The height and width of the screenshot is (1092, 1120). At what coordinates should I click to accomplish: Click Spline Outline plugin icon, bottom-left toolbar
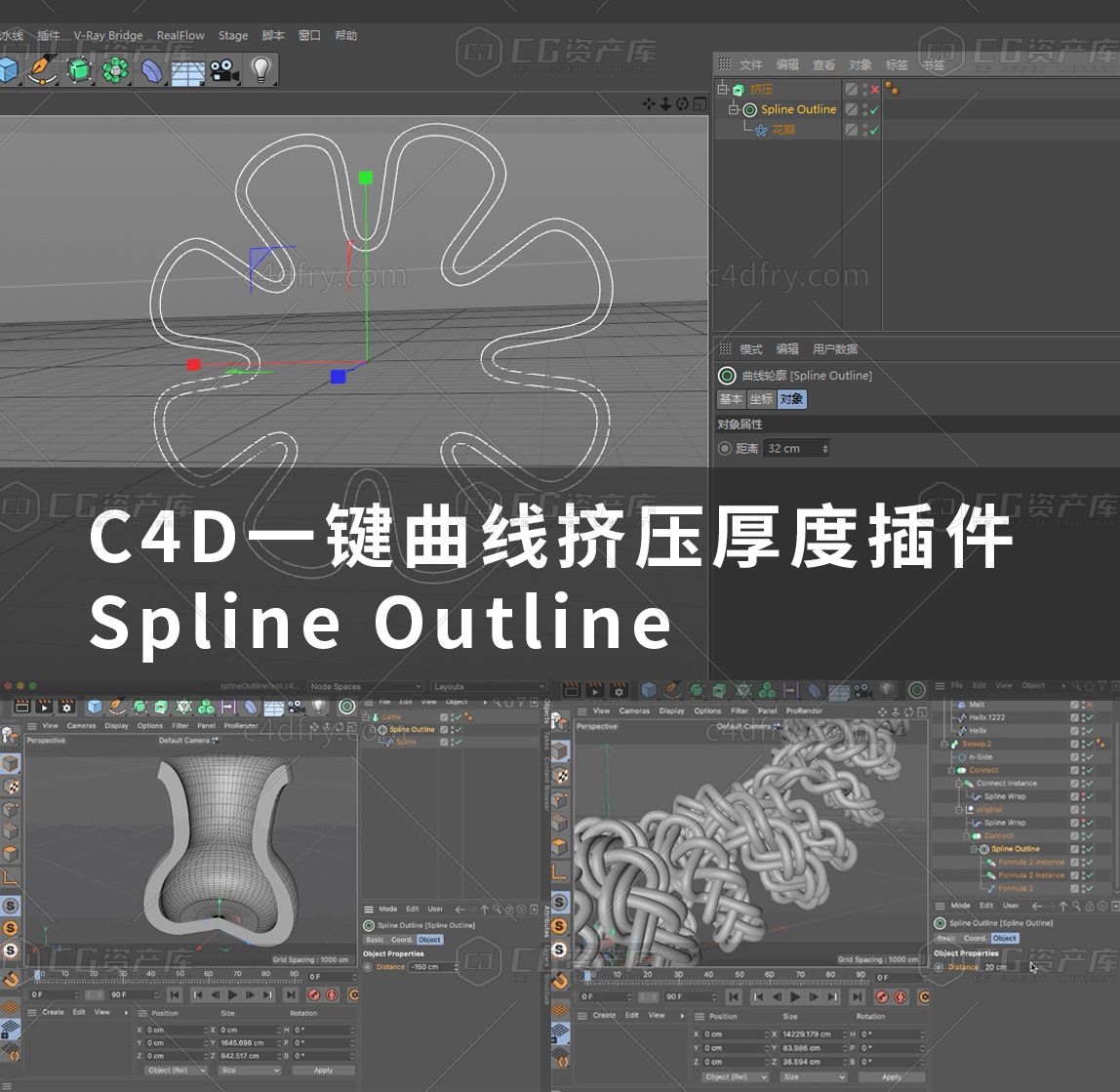click(347, 707)
